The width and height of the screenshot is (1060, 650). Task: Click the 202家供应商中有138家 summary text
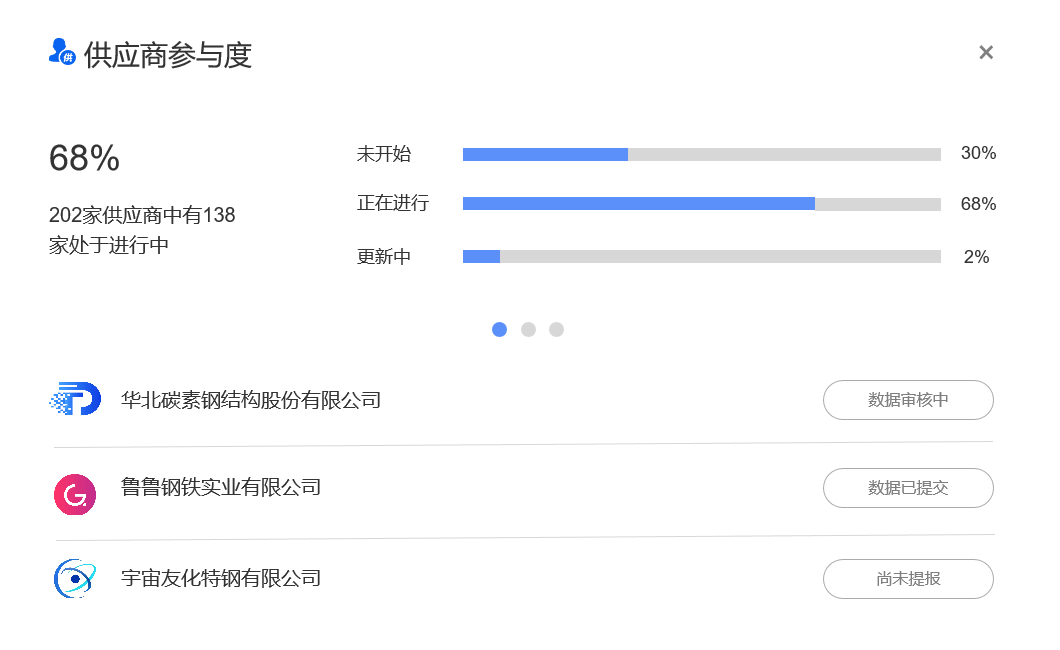pos(142,230)
